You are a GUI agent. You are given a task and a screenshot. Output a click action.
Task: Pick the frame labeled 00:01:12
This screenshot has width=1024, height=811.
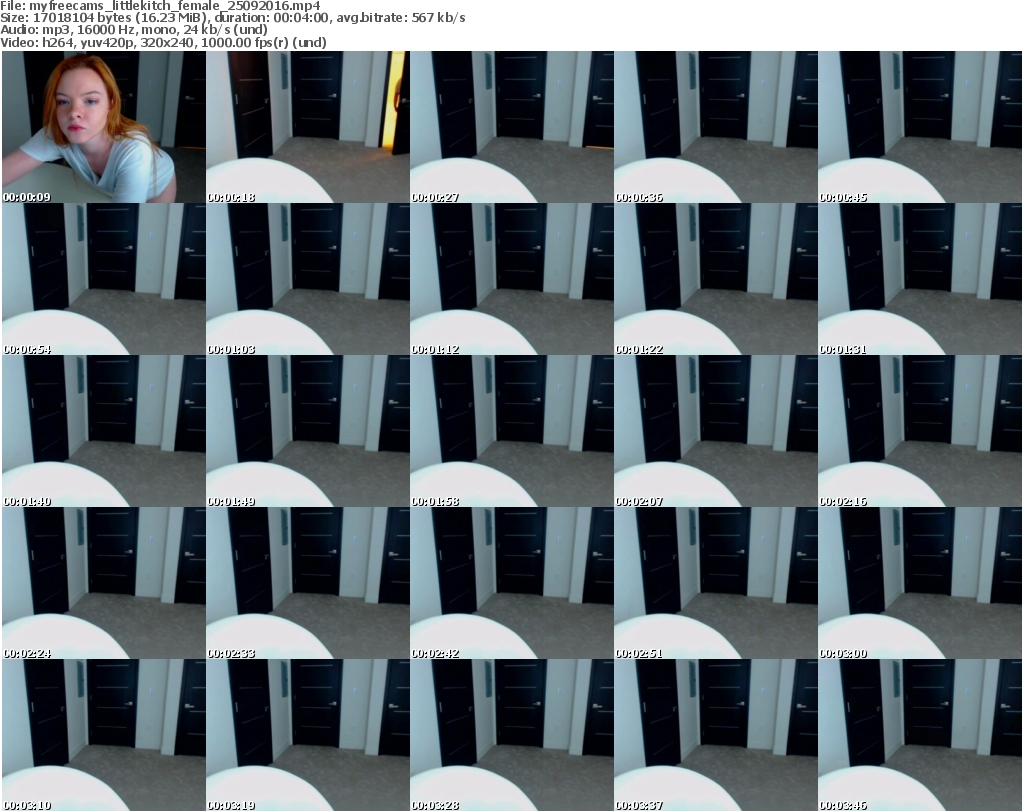point(512,279)
